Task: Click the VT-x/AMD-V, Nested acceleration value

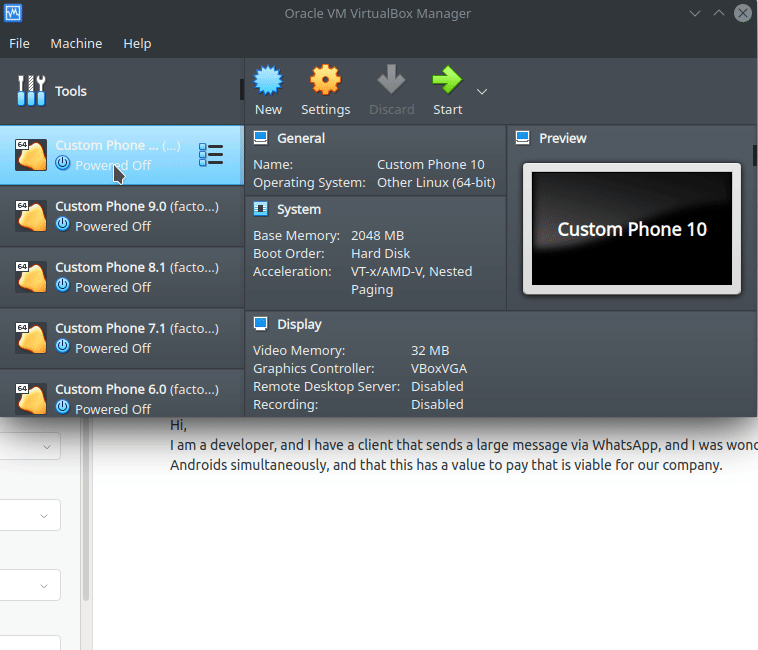Action: [x=411, y=272]
